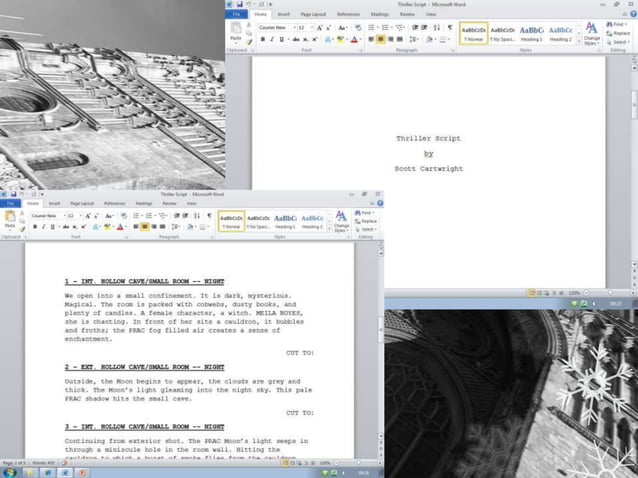
Task: Center text in title-page Word window
Action: coord(380,39)
